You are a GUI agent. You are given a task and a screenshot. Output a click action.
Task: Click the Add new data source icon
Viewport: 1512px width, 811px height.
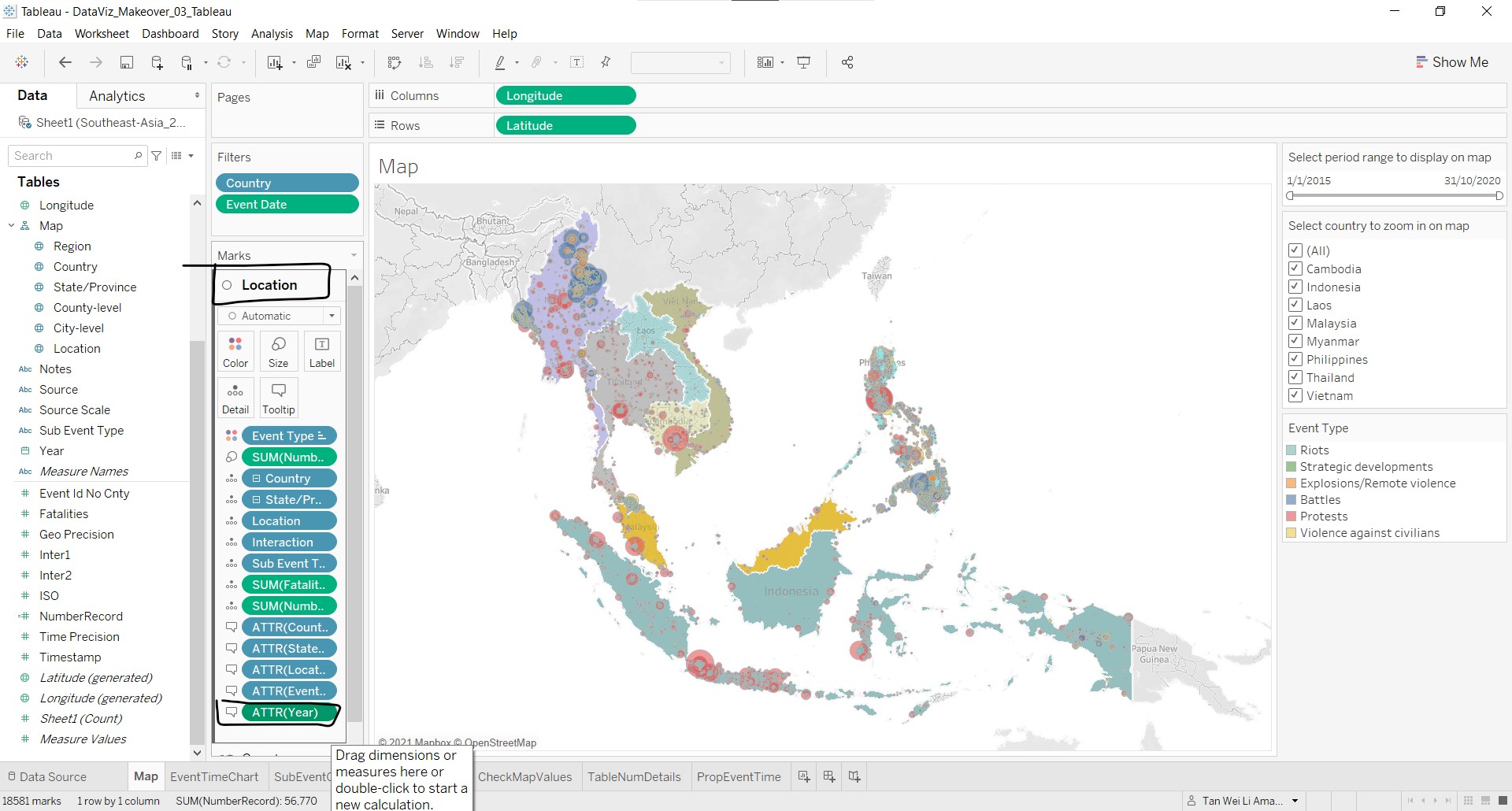157,62
